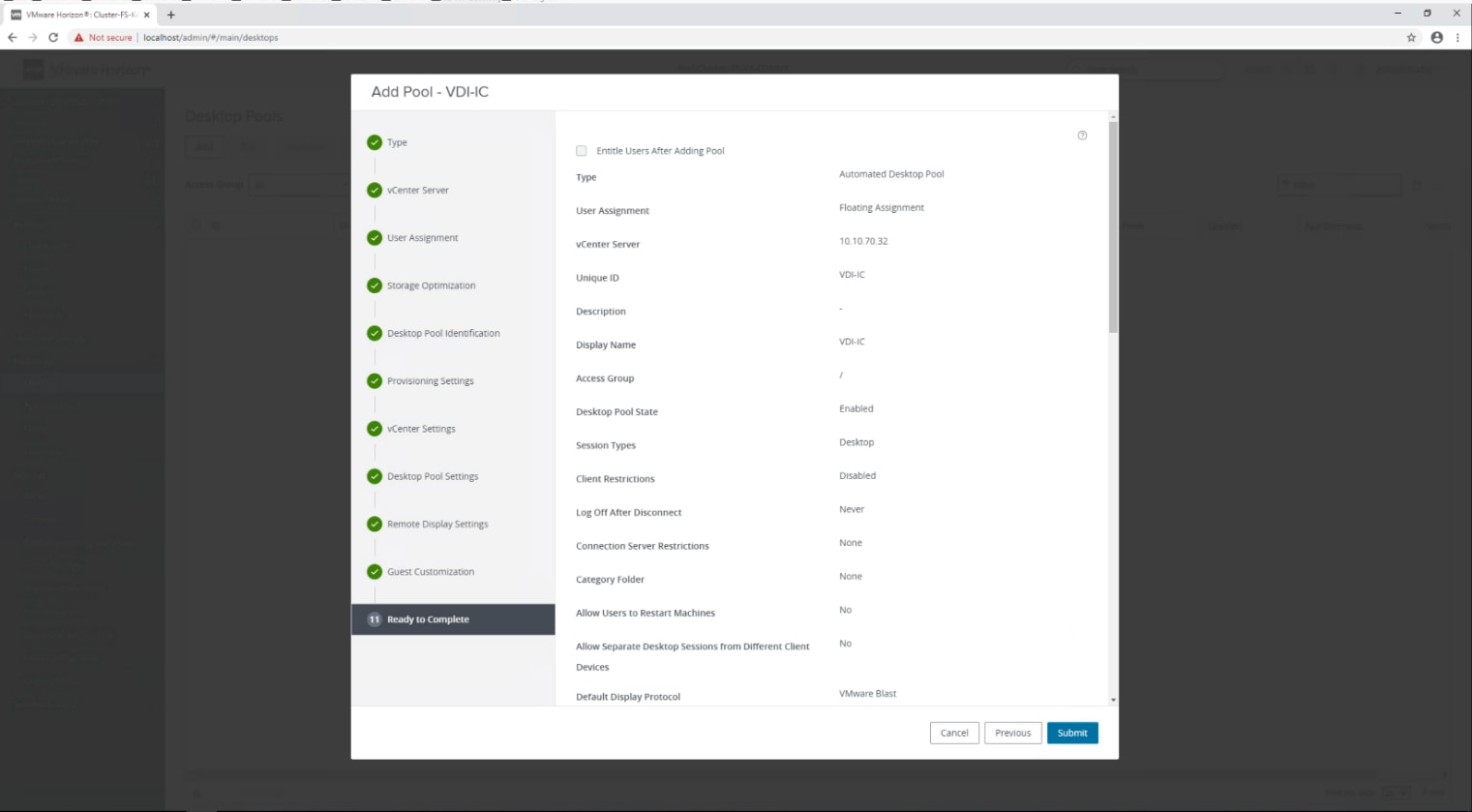The height and width of the screenshot is (812, 1472).
Task: Click the green checkmark beside vCenter Server
Action: 375,190
